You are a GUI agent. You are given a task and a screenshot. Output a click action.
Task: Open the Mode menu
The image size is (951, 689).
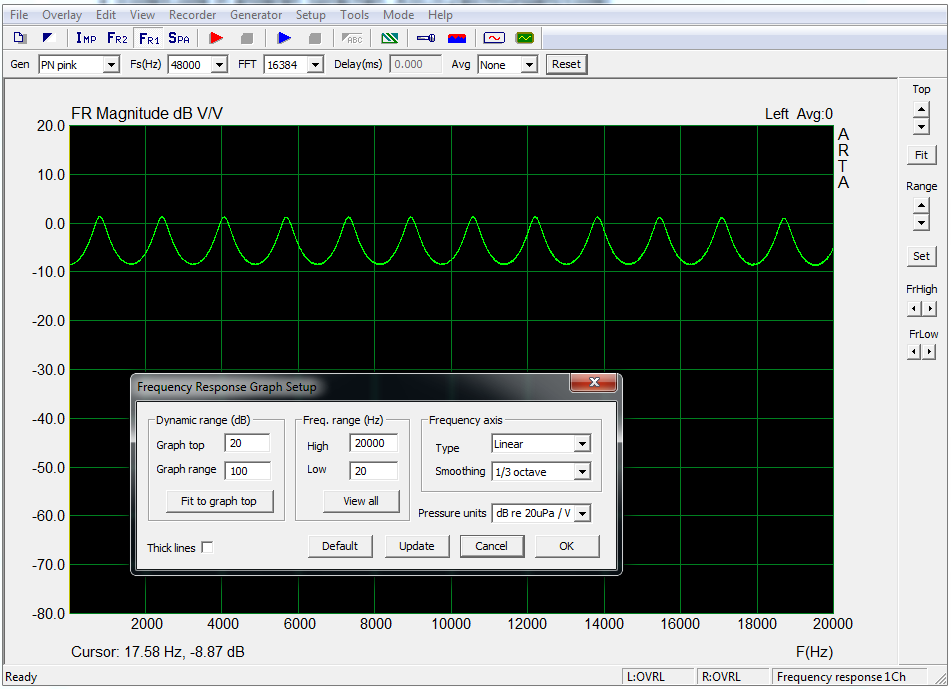coord(398,15)
